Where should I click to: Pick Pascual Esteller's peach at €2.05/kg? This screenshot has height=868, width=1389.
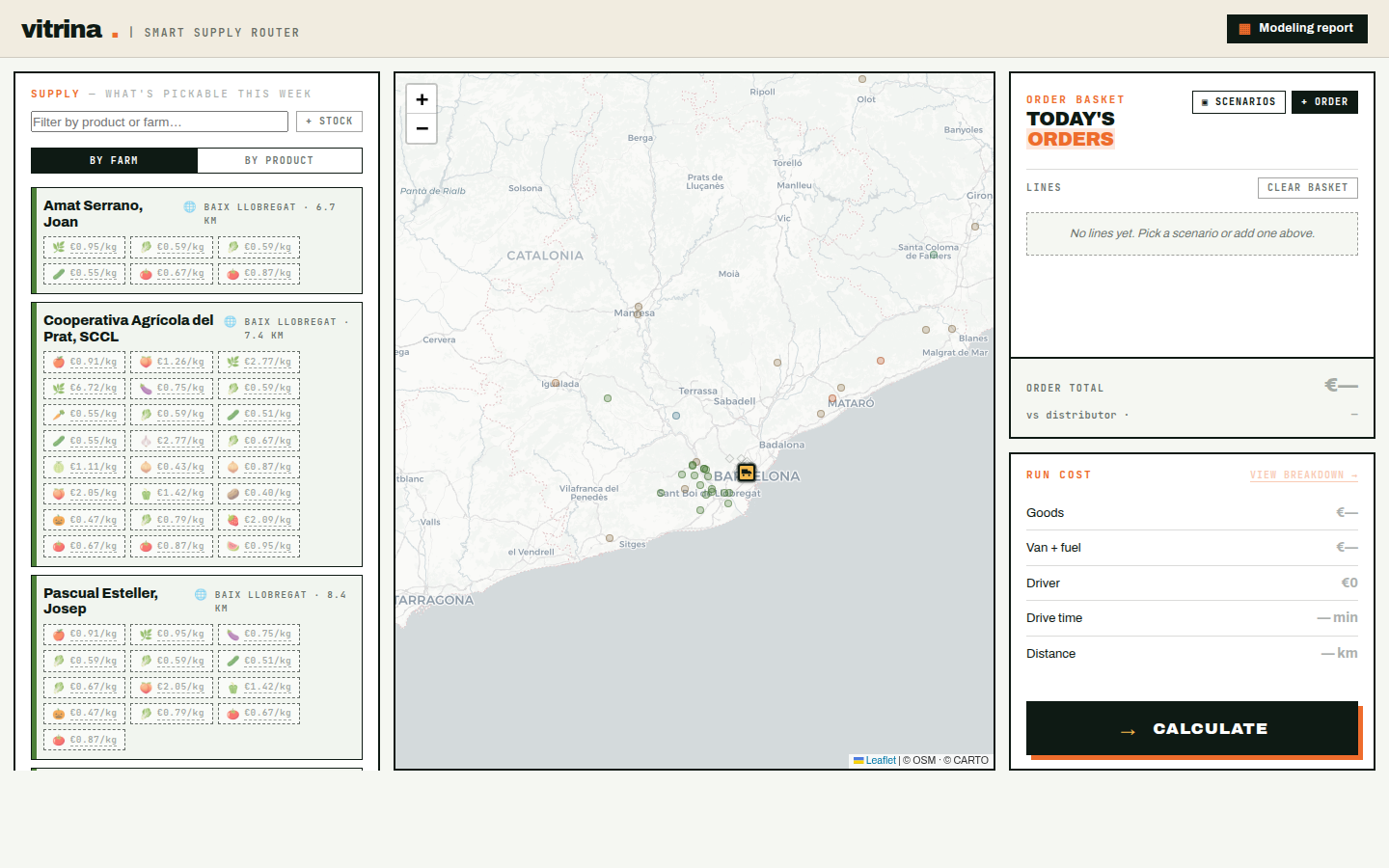tap(172, 688)
